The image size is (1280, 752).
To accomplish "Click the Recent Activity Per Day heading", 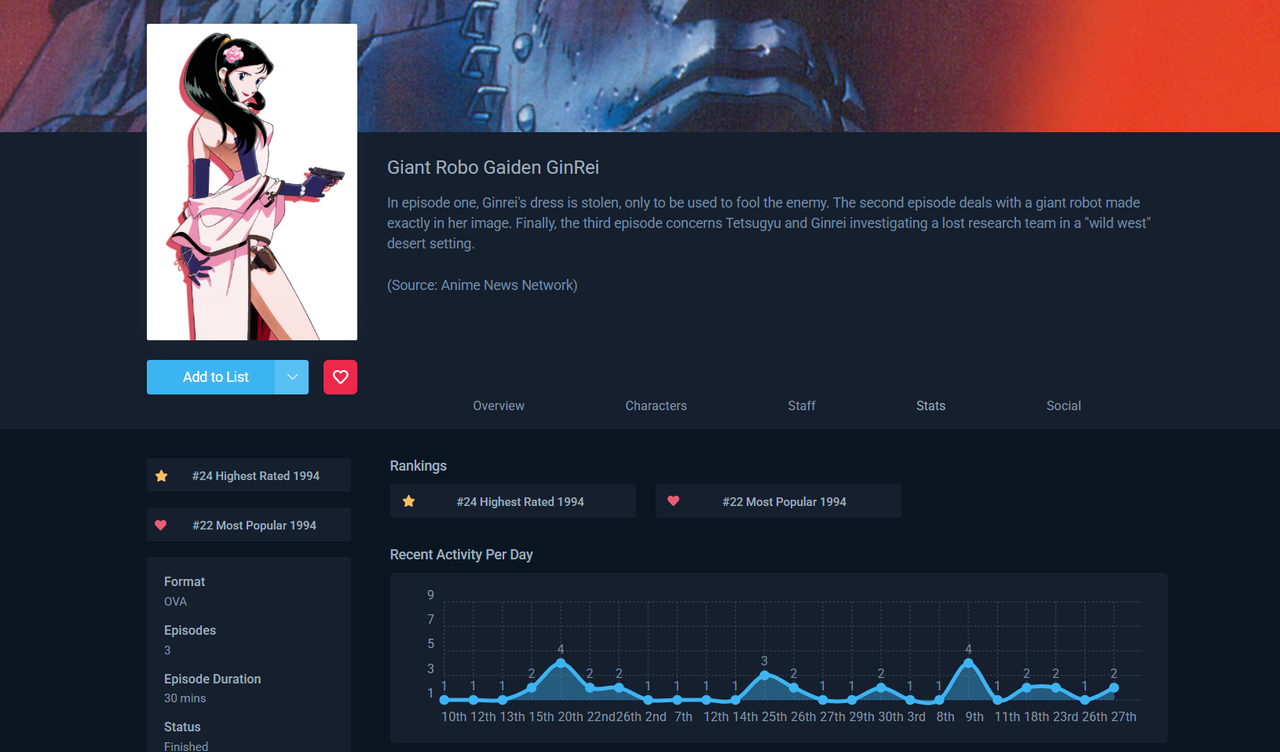I will [461, 554].
